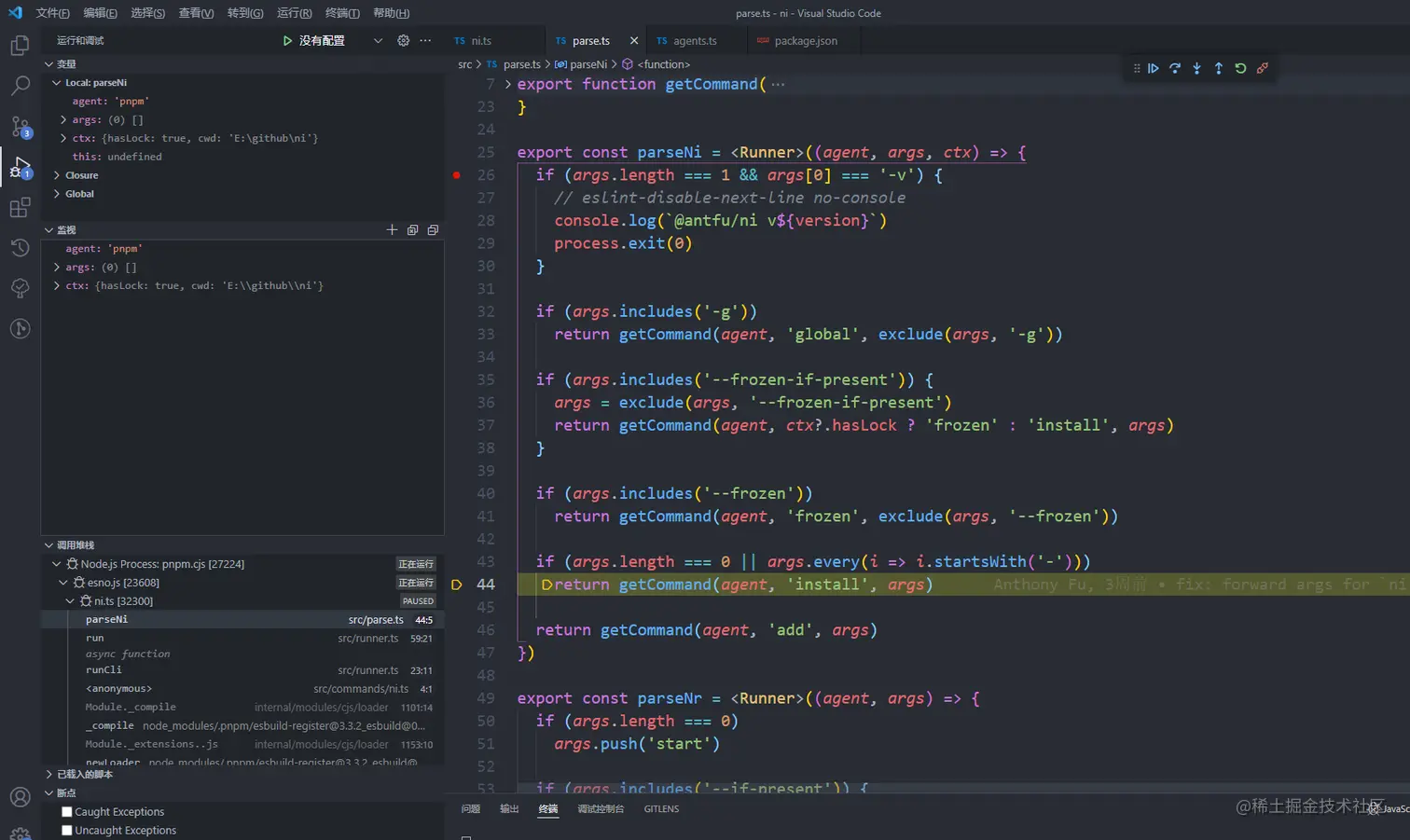1410x840 pixels.
Task: Open debug view more actions ellipsis
Action: coord(425,40)
